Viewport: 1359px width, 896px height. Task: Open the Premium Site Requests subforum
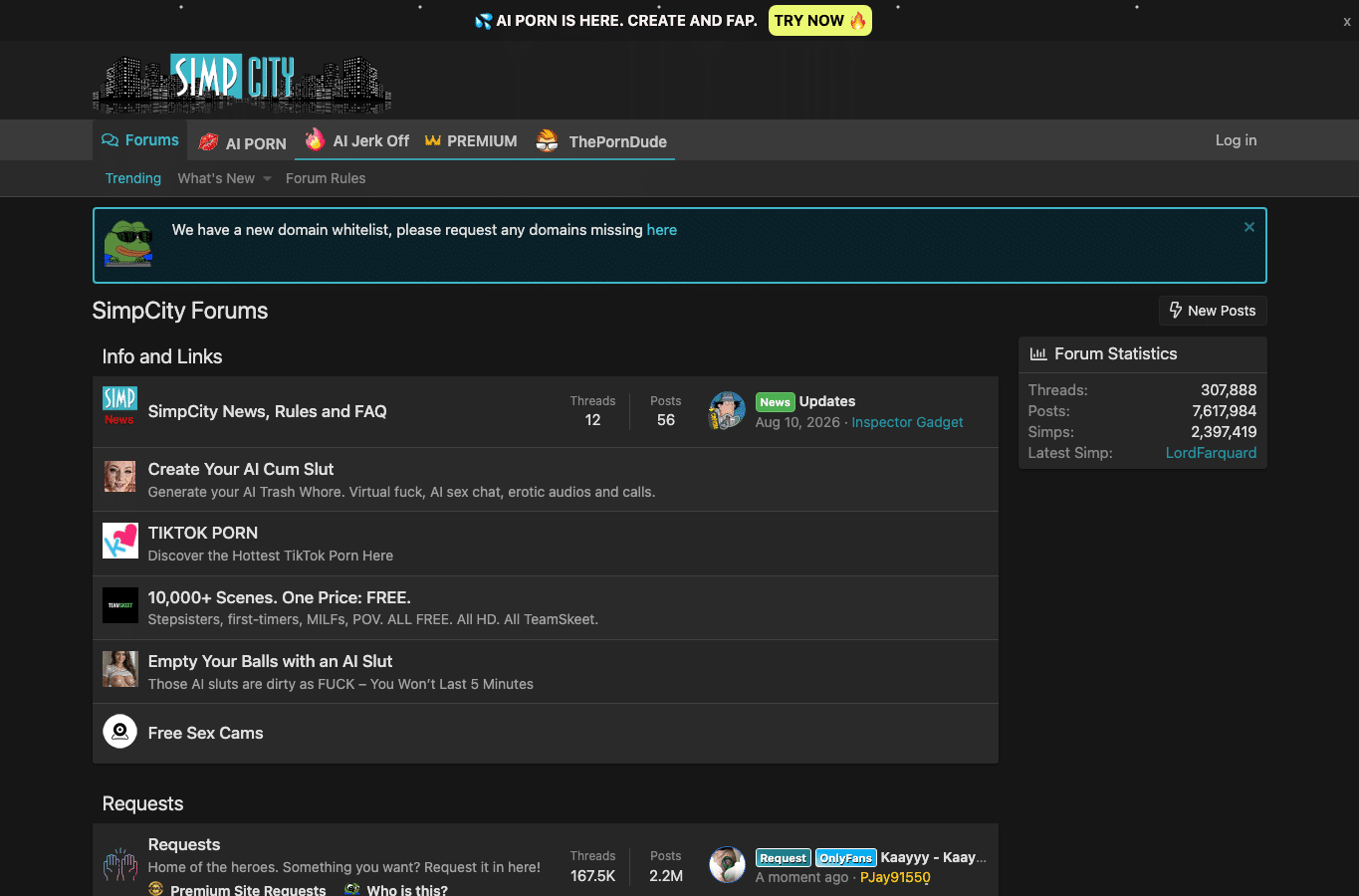pos(248,890)
